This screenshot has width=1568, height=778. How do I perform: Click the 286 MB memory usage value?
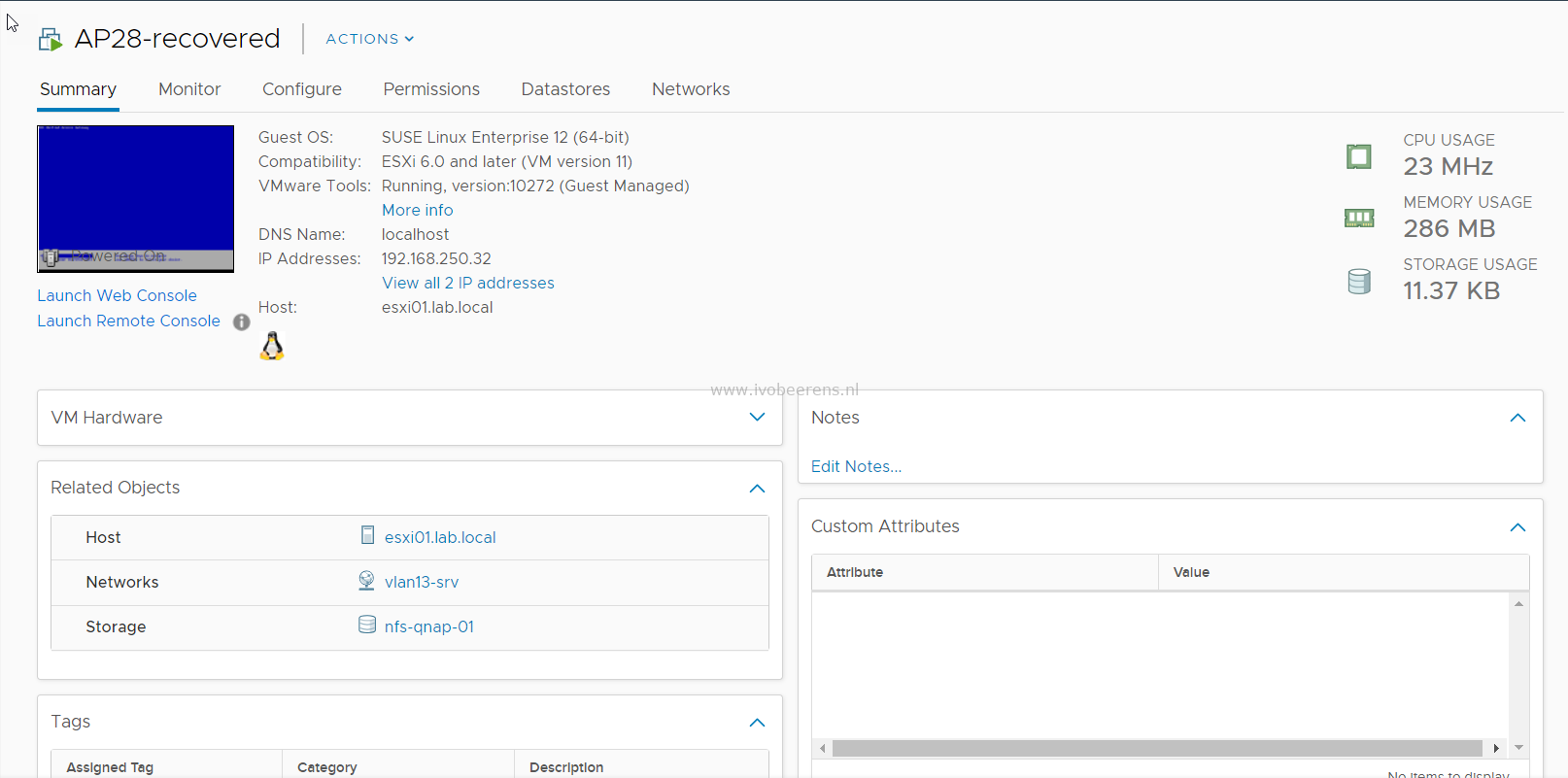[x=1449, y=228]
